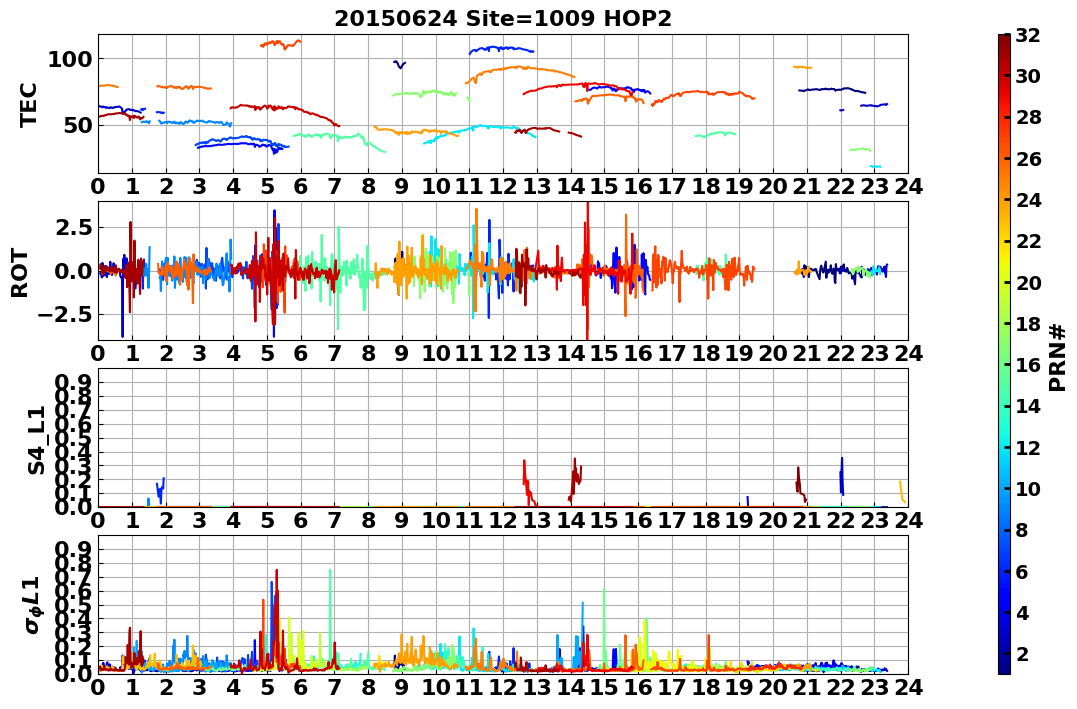The width and height of the screenshot is (1077, 709).
Task: Click the S4_L1 y-axis label
Action: pyautogui.click(x=36, y=440)
